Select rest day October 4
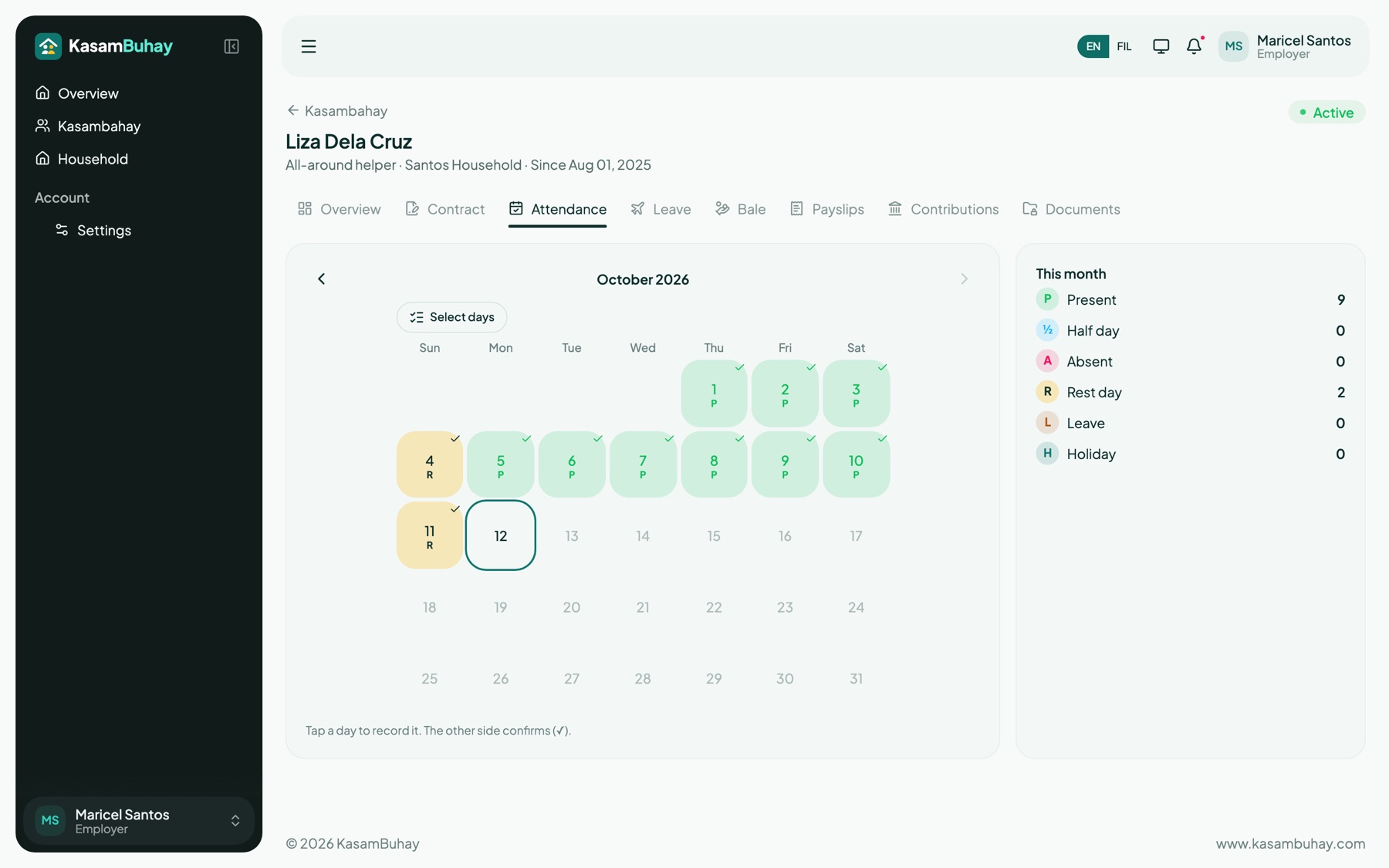The height and width of the screenshot is (868, 1389). (430, 464)
